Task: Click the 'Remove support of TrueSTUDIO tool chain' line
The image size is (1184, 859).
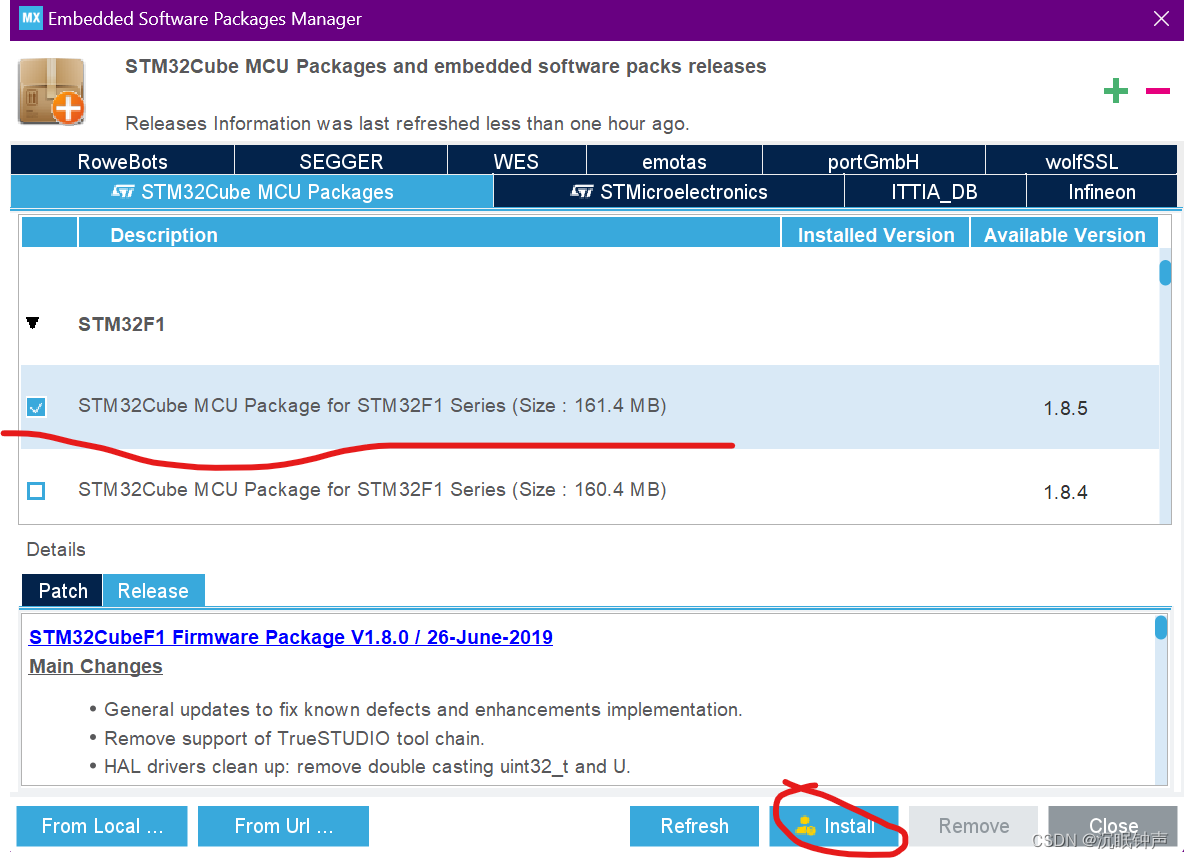Action: (294, 738)
